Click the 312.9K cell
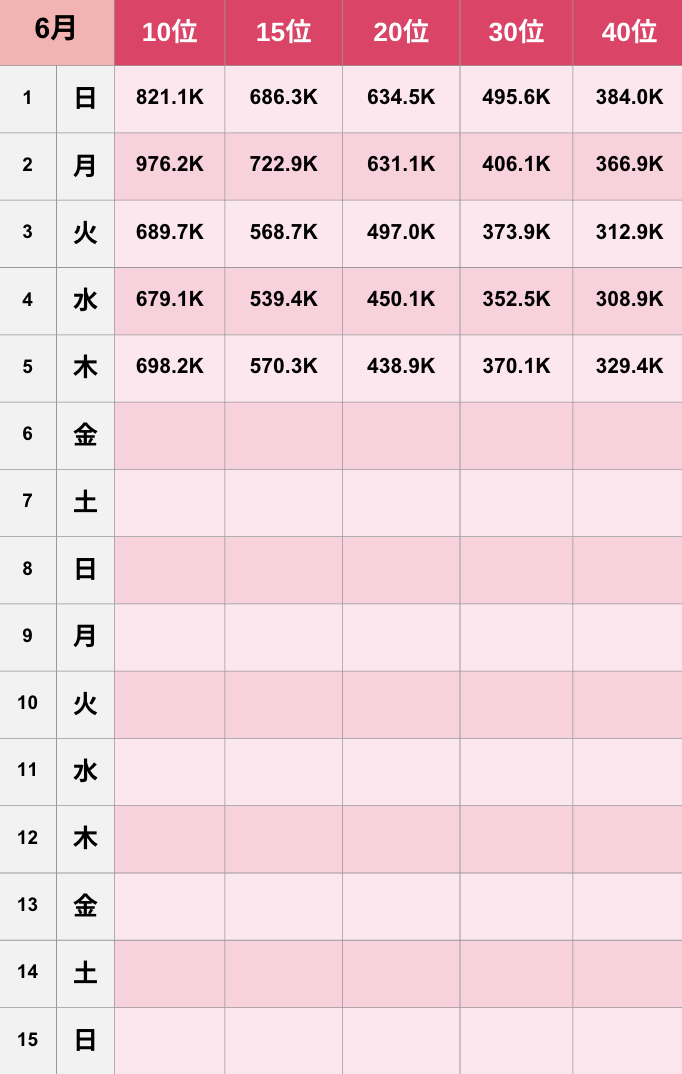 click(628, 234)
